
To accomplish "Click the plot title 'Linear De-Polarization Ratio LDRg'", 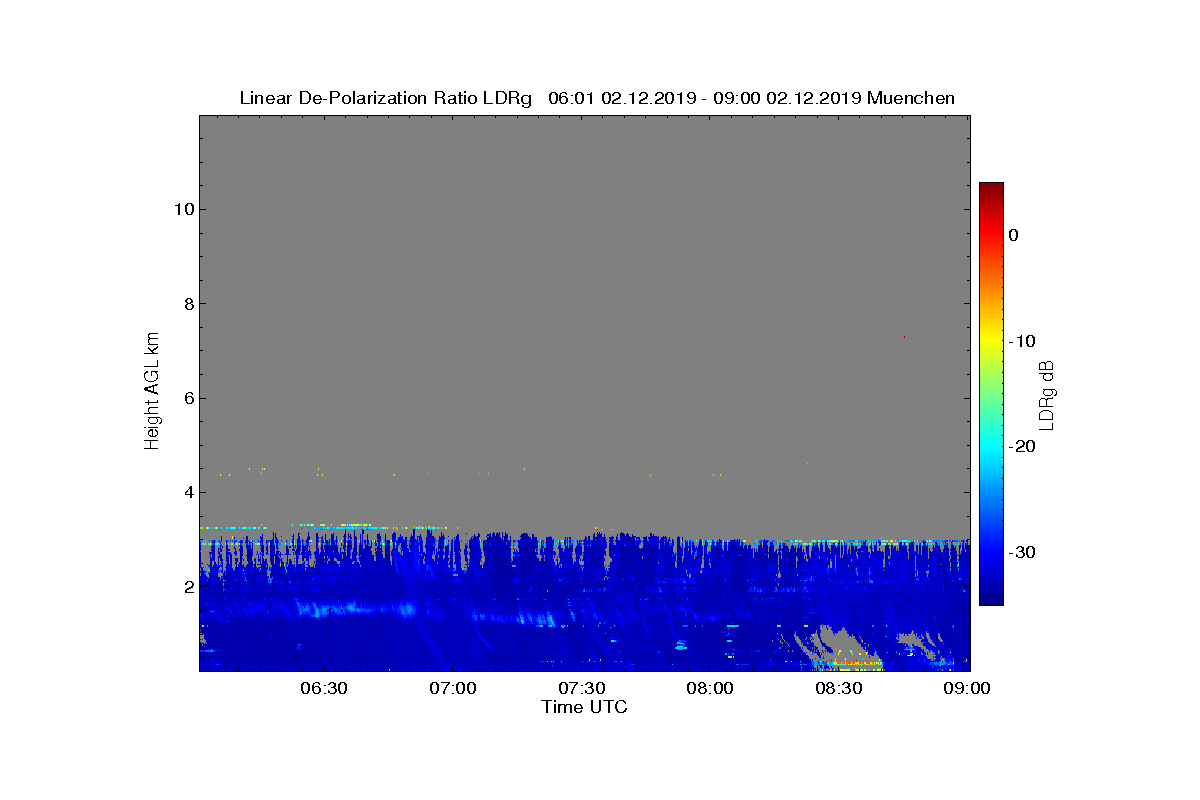I will pyautogui.click(x=388, y=98).
